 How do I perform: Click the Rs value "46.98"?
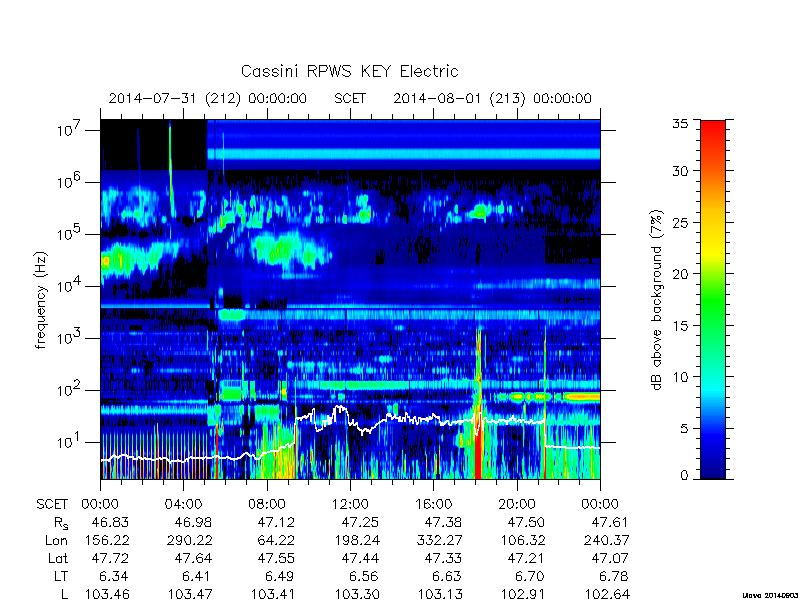click(x=193, y=522)
